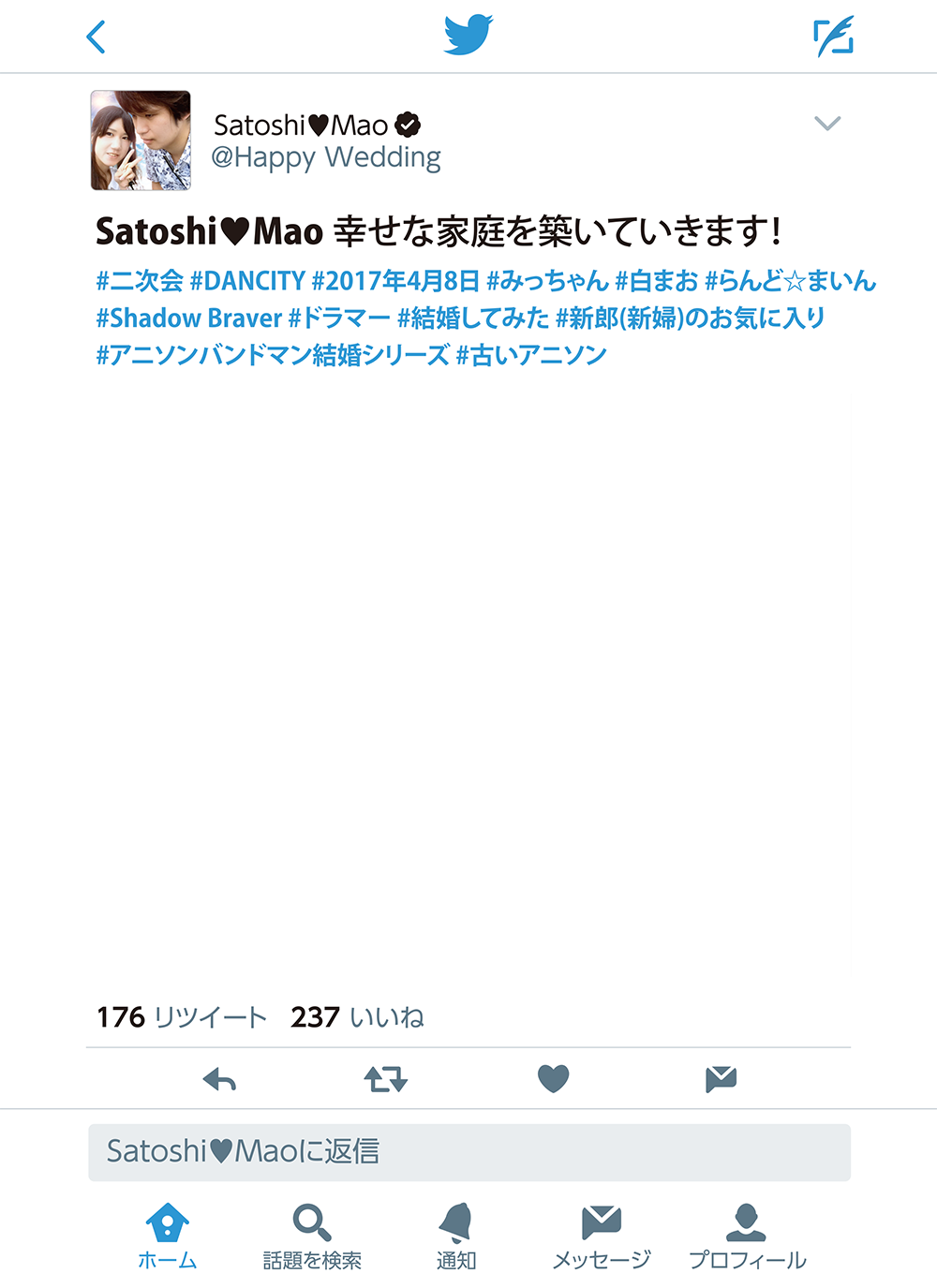
Task: Tap the Twitter bird logo
Action: tap(468, 36)
